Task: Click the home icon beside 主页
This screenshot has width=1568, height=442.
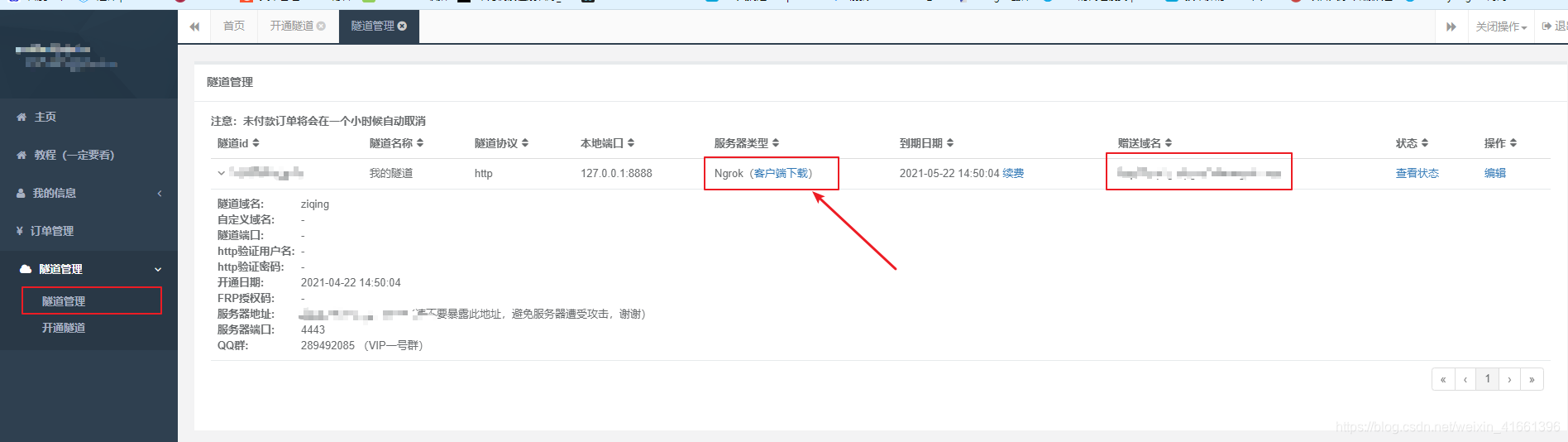Action: click(22, 118)
